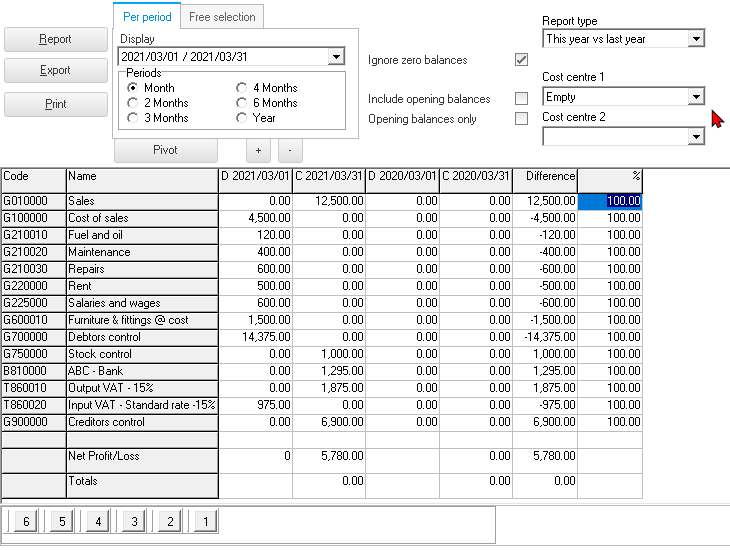This screenshot has width=730, height=550.
Task: Click the Pivot button
Action: [165, 149]
